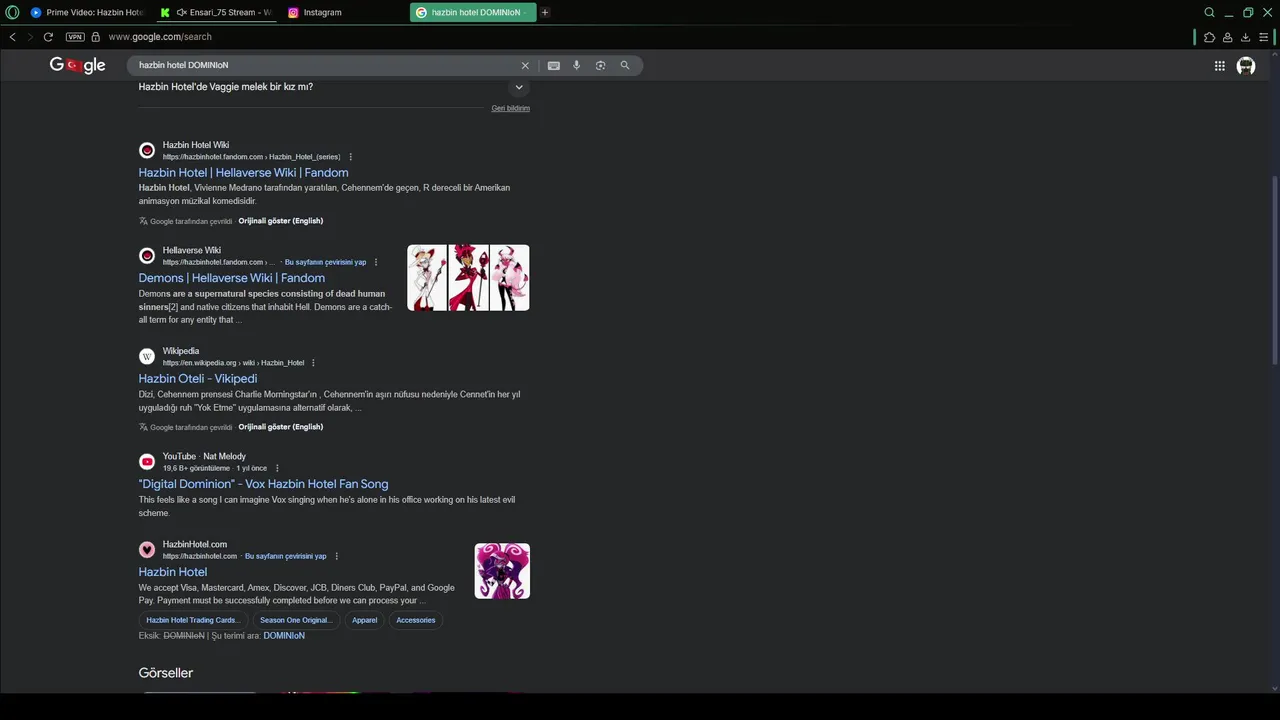Open the Hazbin Hotel Trading Cards sitelink

click(x=193, y=620)
